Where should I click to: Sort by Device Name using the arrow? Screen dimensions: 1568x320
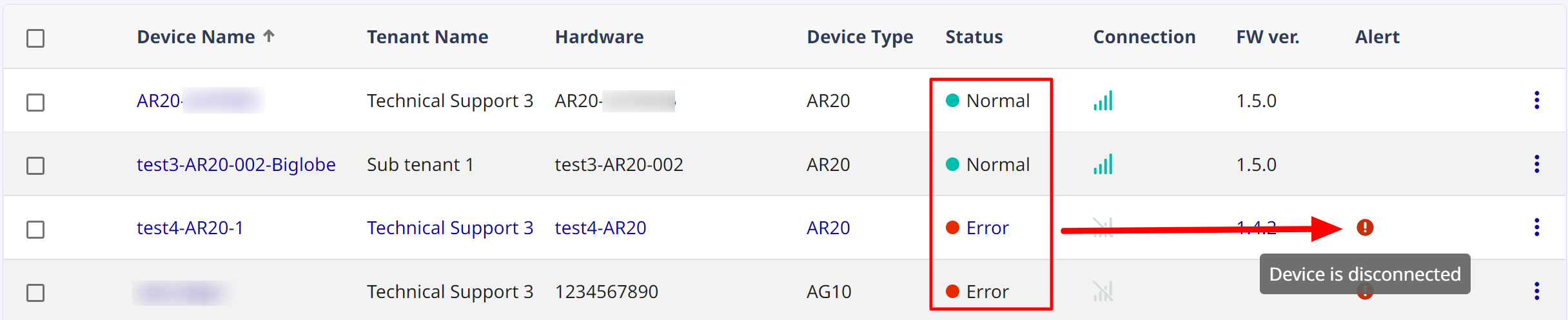269,36
